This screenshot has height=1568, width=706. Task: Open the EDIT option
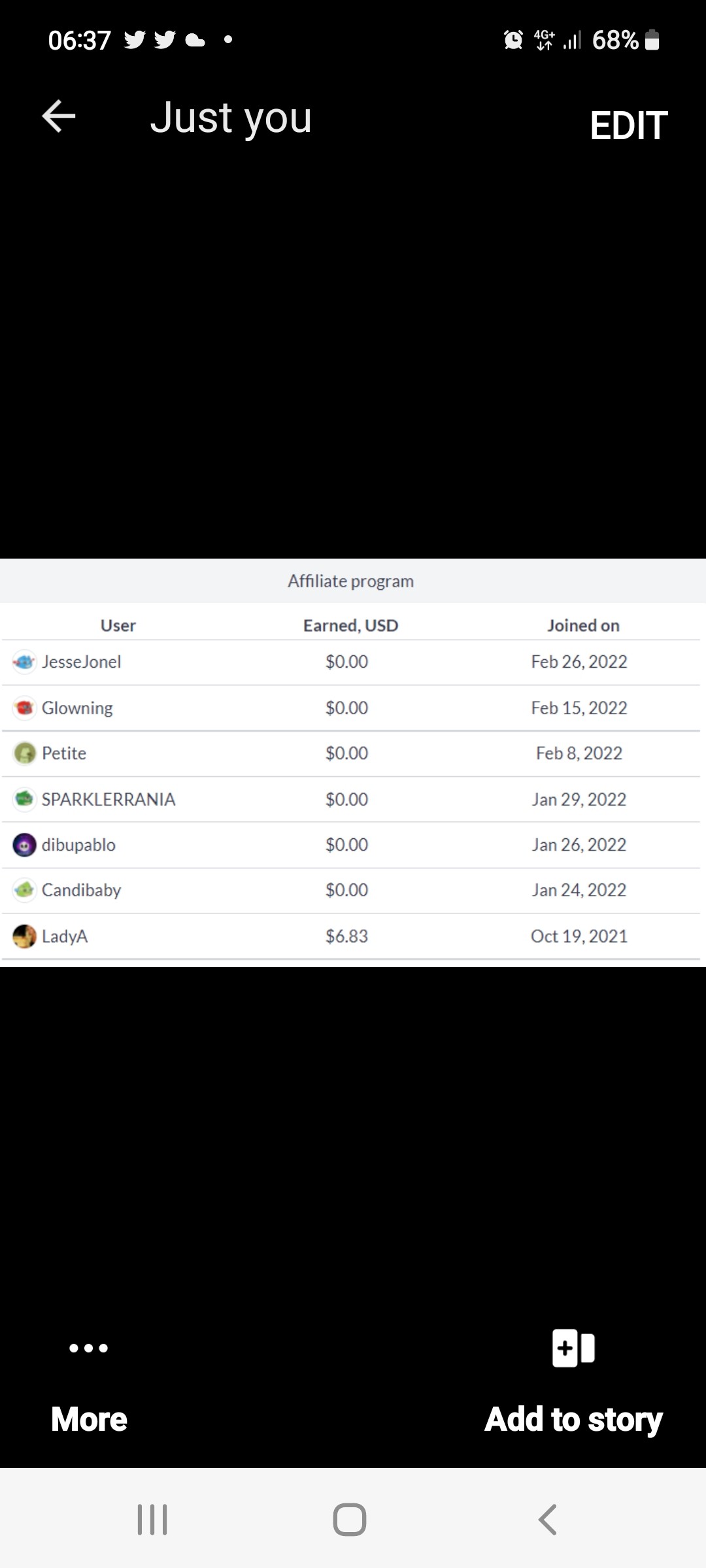tap(629, 125)
